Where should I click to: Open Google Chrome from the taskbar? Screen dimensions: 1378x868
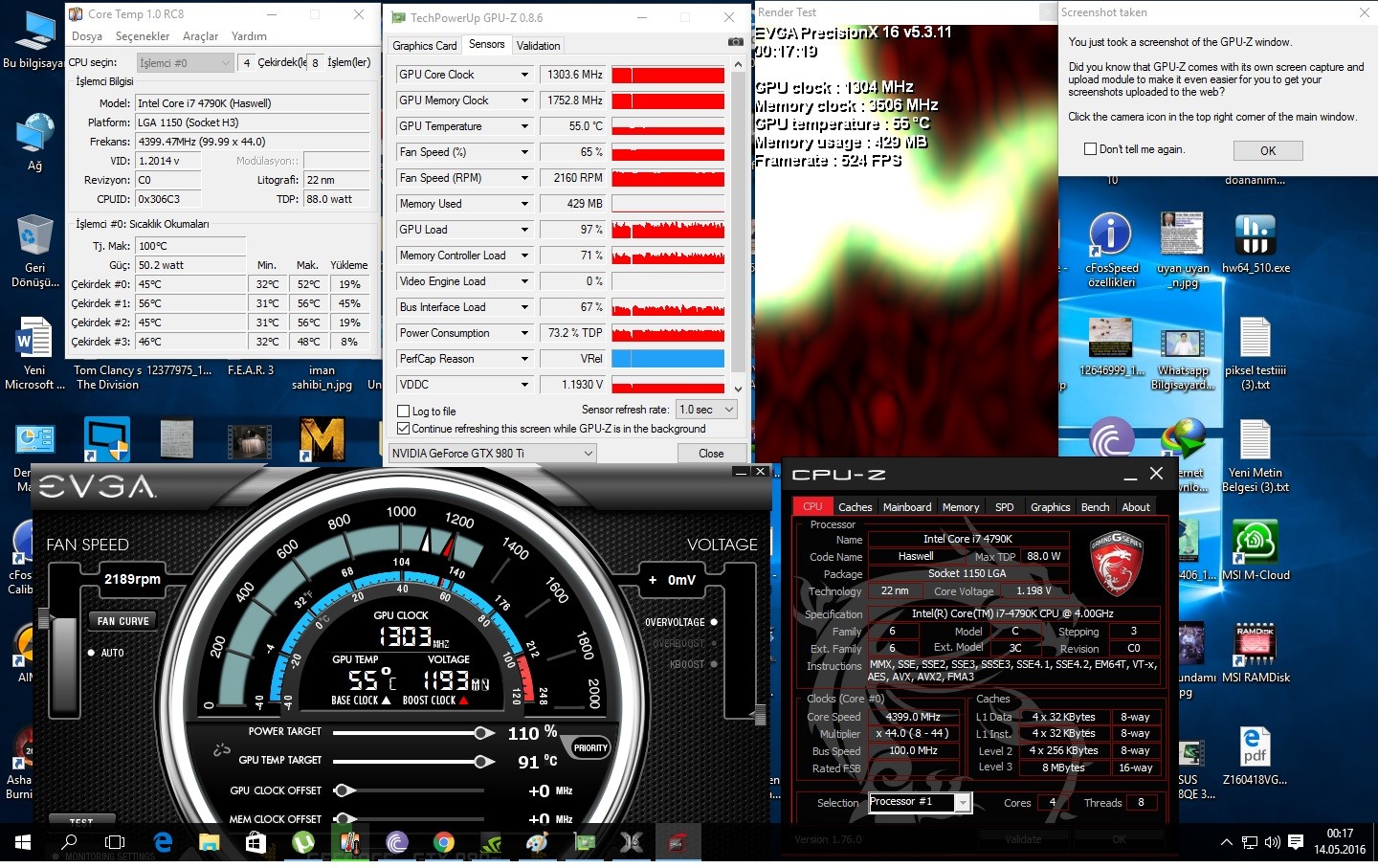tap(443, 842)
